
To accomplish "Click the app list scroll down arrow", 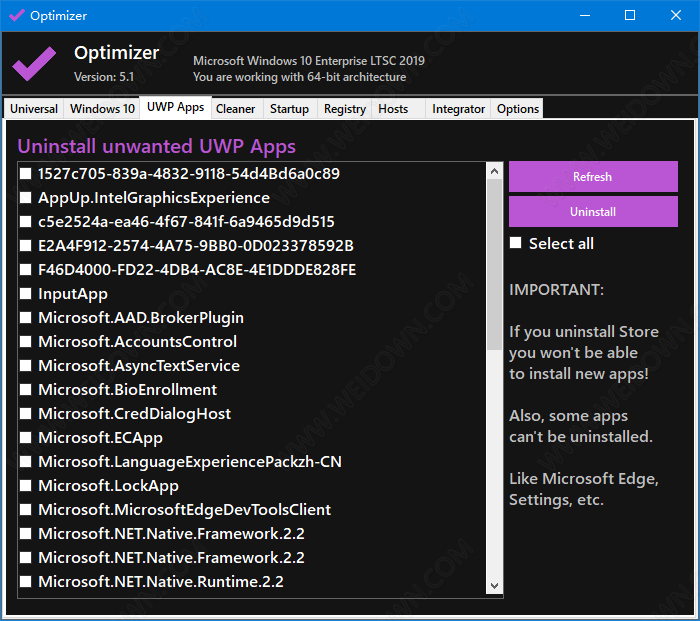I will 494,586.
